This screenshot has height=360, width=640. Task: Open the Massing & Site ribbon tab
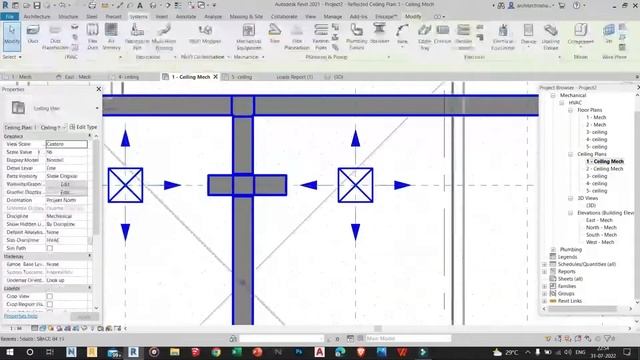[246, 17]
